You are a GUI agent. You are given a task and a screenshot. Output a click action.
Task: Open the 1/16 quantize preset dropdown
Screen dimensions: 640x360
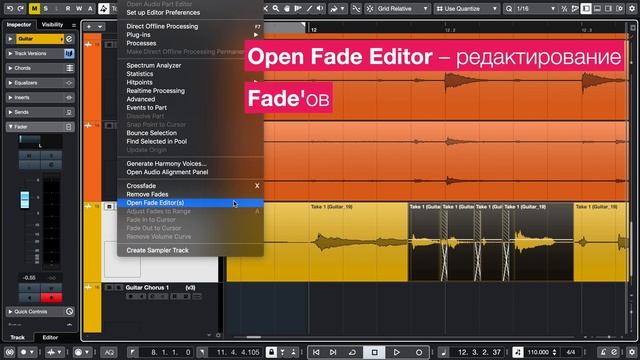(x=536, y=8)
